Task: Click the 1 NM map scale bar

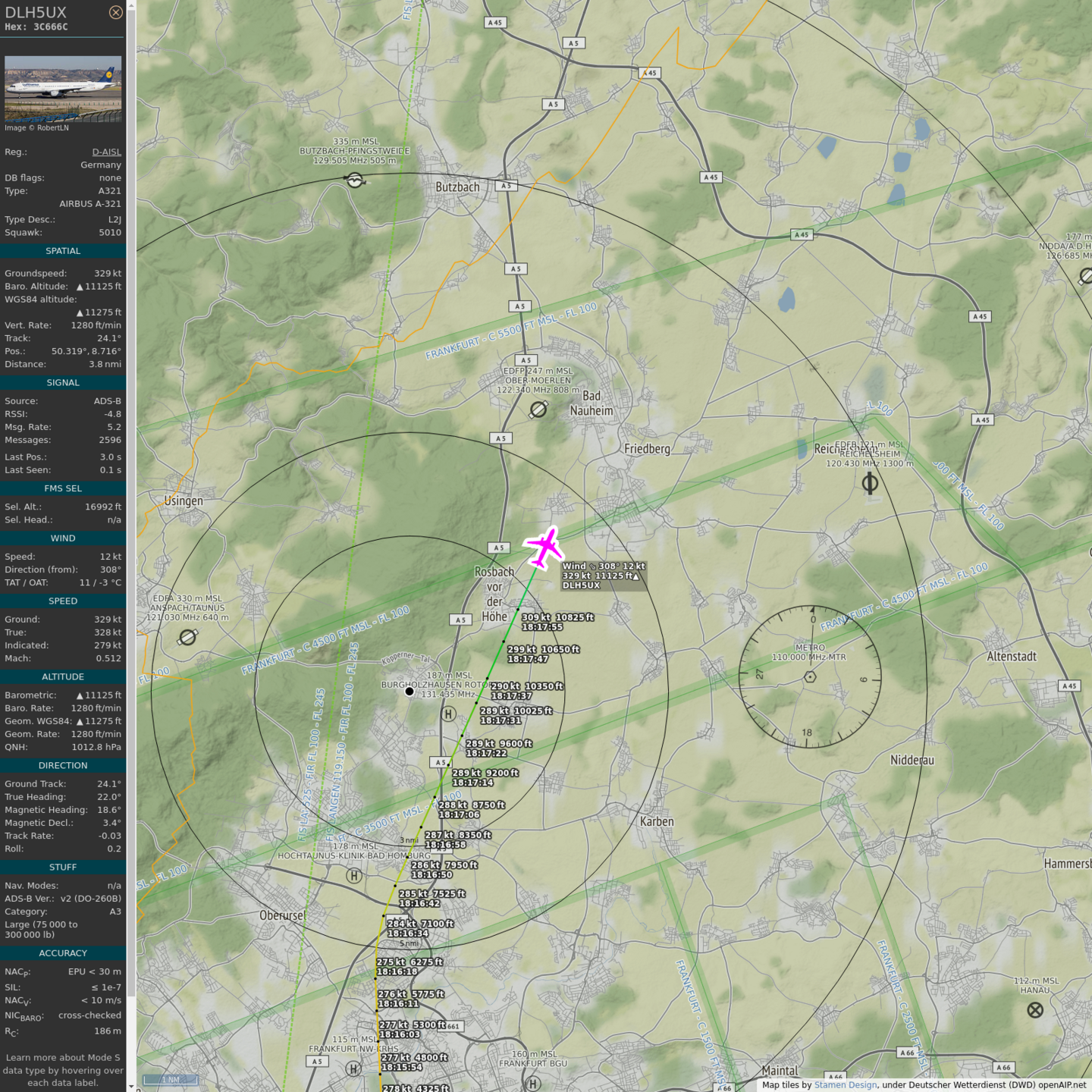Action: coord(171,1080)
